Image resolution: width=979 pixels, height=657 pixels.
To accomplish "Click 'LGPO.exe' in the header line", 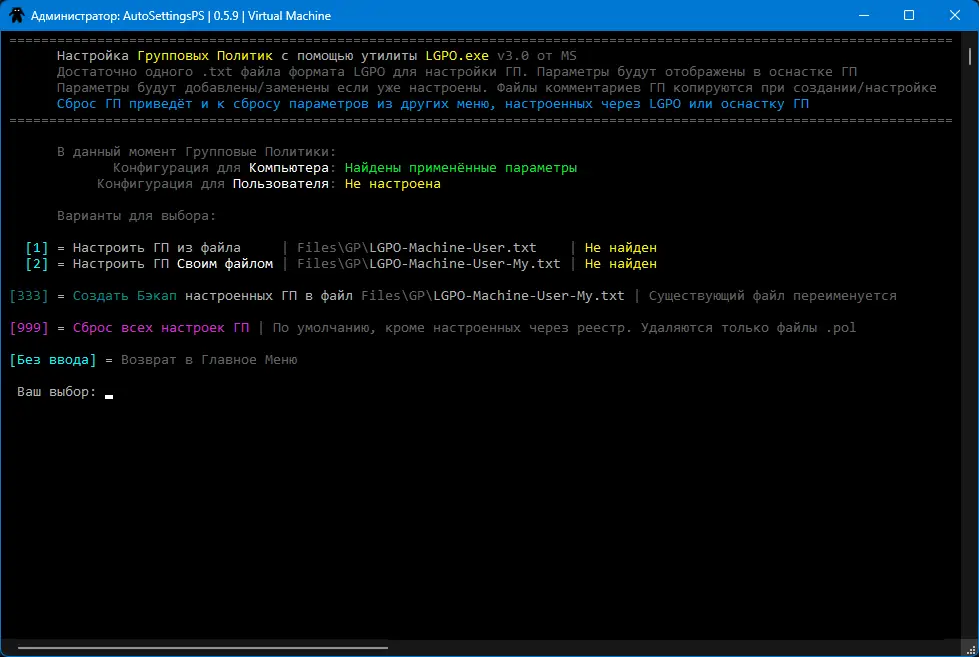I will pos(457,56).
